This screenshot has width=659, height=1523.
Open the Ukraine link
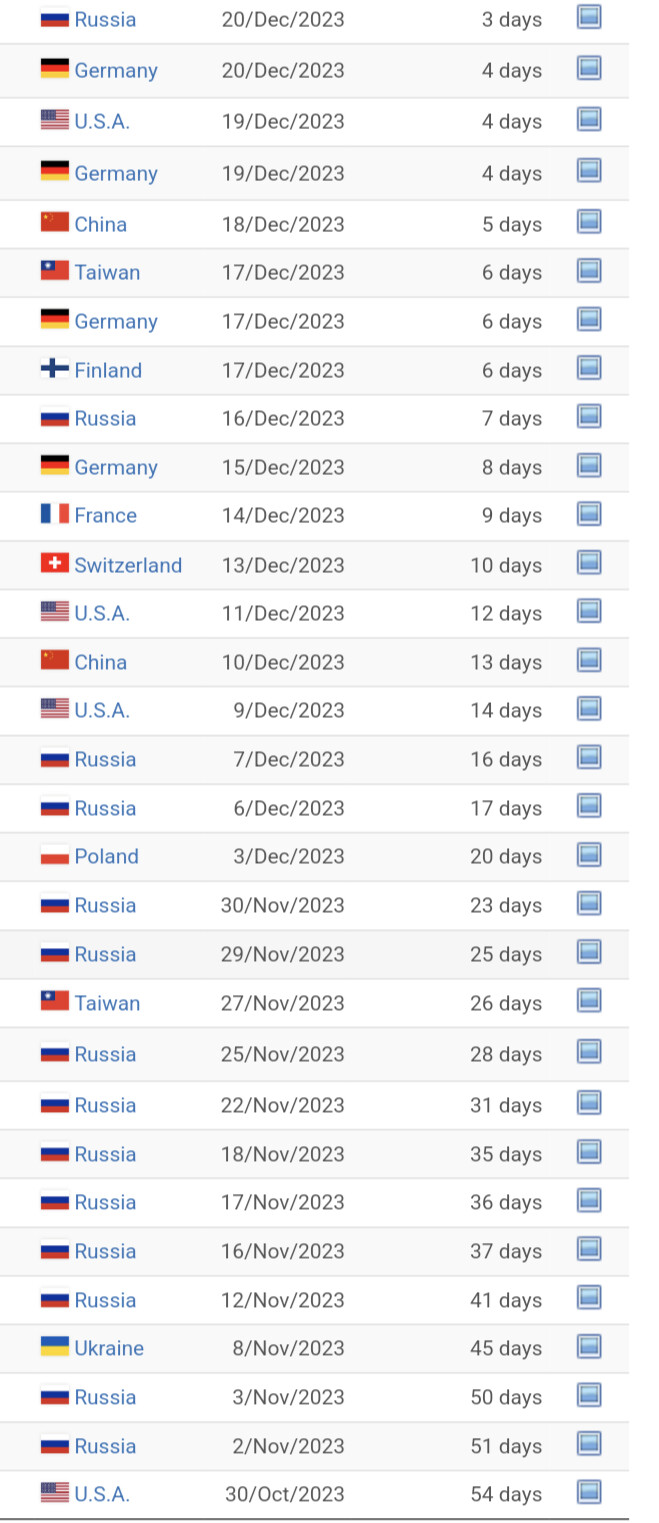tap(109, 1348)
